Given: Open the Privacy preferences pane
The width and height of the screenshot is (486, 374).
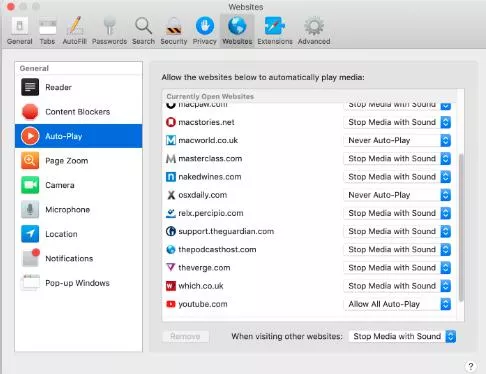Looking at the screenshot, I should coord(205,31).
